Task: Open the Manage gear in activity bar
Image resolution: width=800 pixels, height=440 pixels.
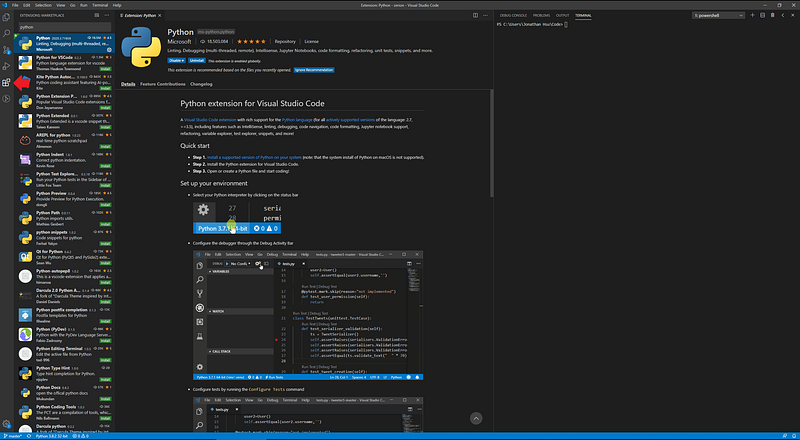Action: 6,424
